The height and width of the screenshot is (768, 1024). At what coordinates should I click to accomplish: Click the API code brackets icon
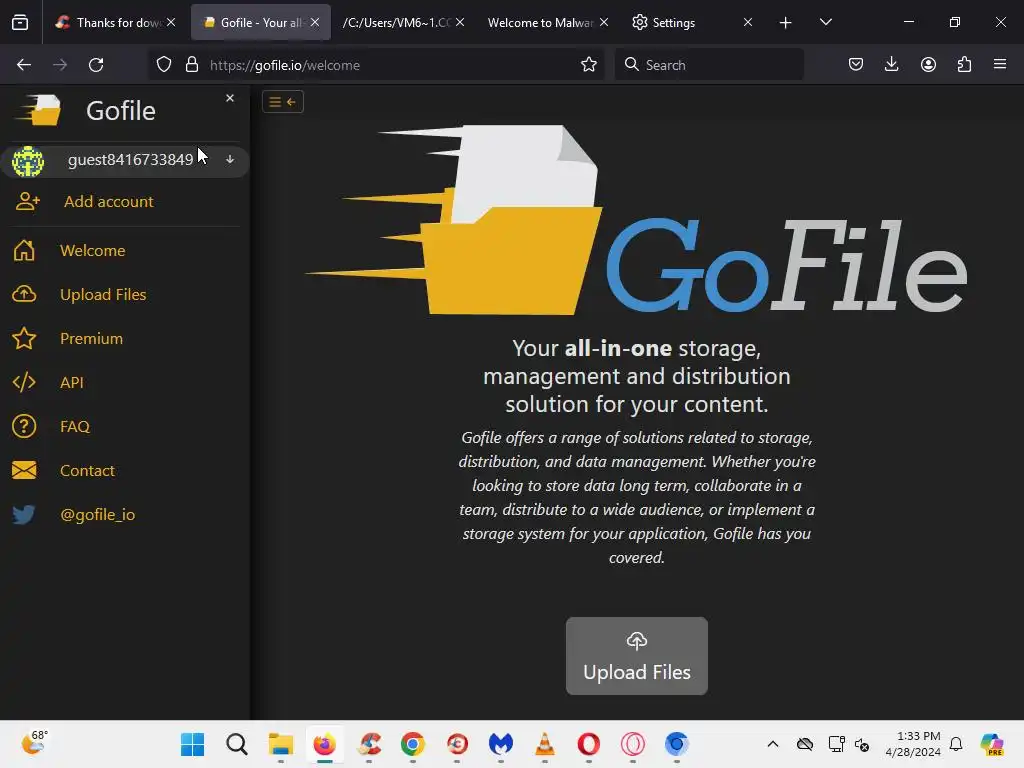[x=24, y=382]
